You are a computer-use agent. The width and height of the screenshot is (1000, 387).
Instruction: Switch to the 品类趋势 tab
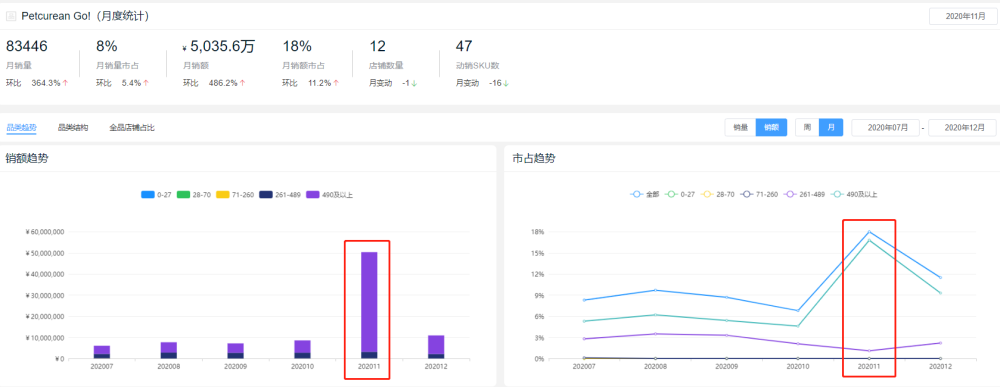[x=21, y=128]
